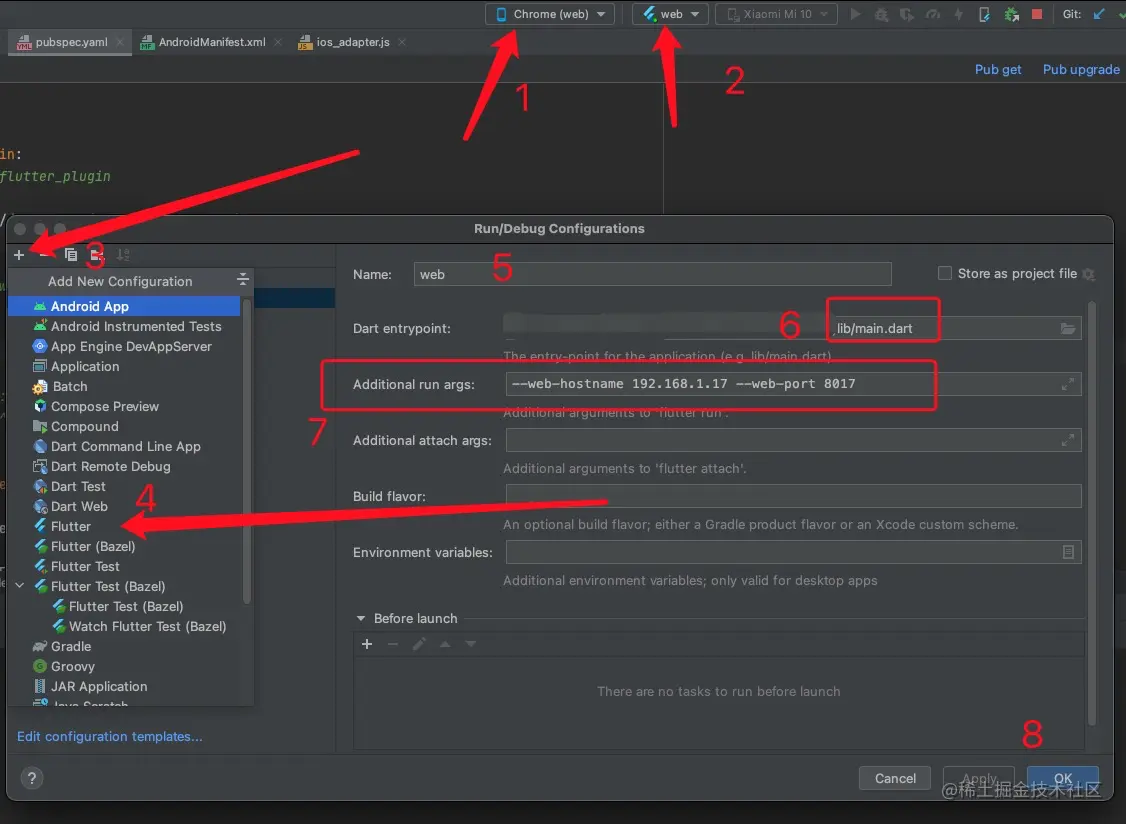Close the AndroidManifest.xml tab
1126x824 pixels.
pos(278,42)
